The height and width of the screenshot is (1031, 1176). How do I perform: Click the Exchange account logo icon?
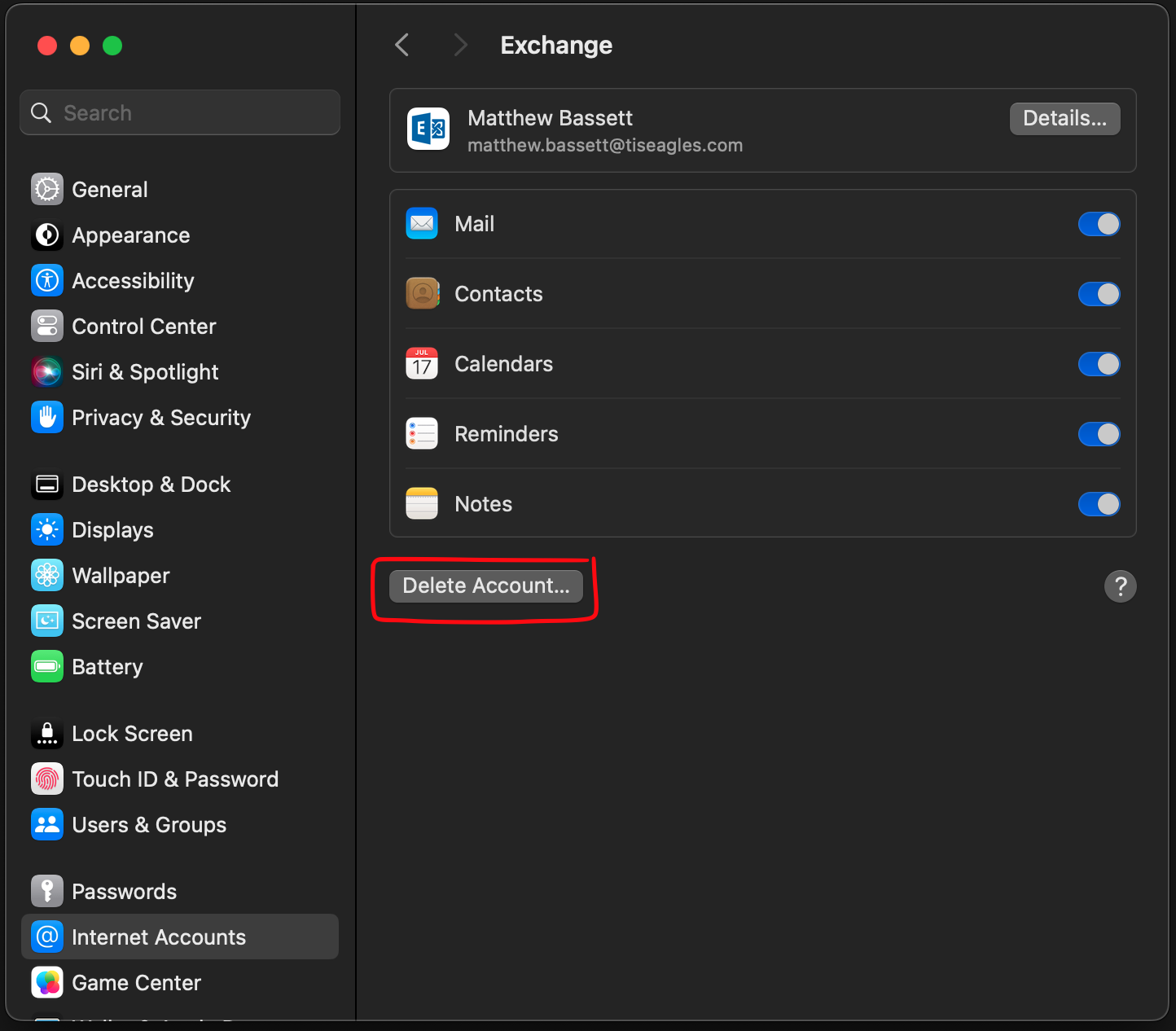click(x=428, y=129)
